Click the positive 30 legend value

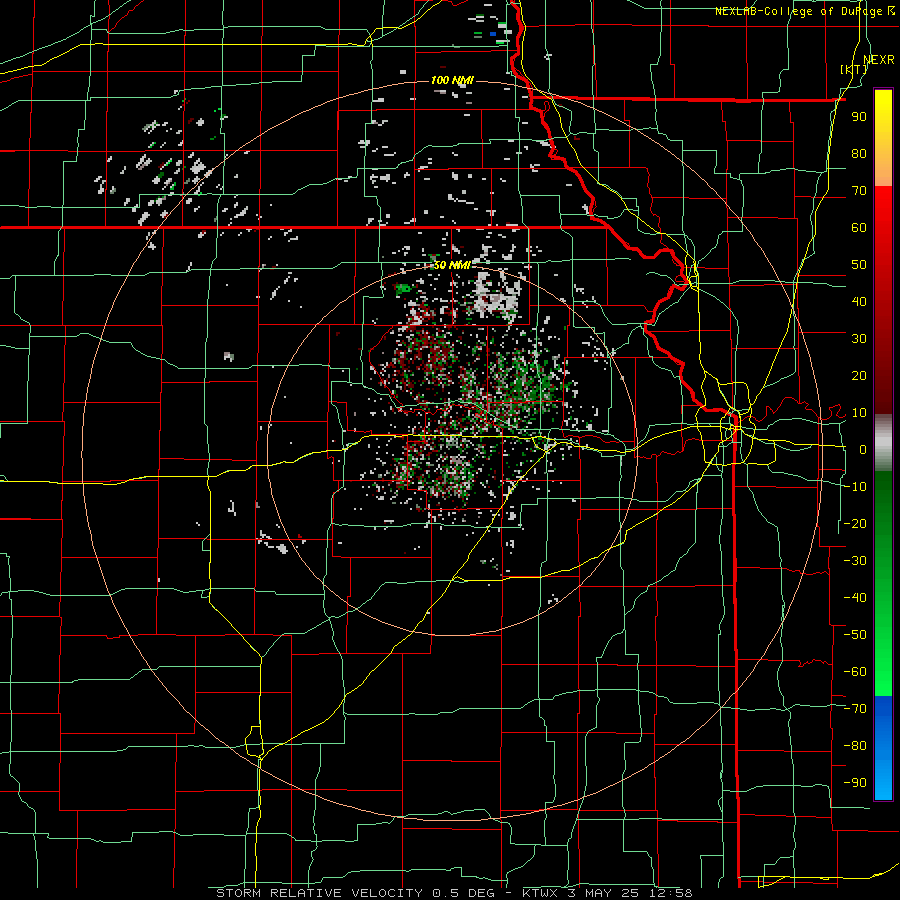859,339
